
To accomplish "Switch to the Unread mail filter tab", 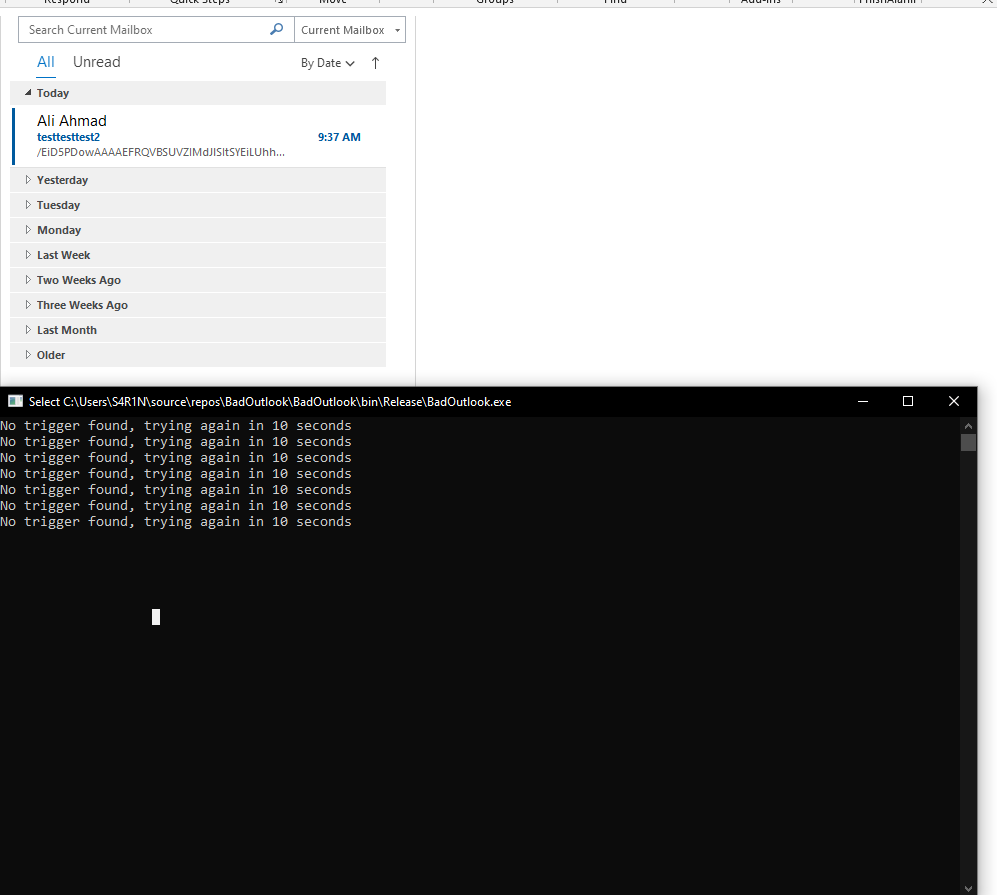I will 97,62.
